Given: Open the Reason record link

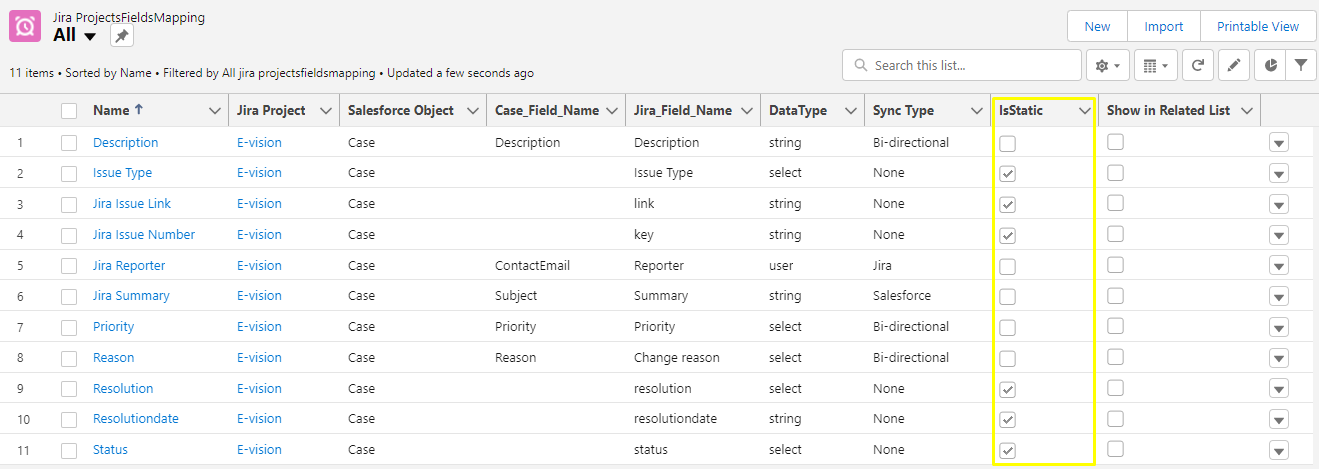Looking at the screenshot, I should point(113,358).
